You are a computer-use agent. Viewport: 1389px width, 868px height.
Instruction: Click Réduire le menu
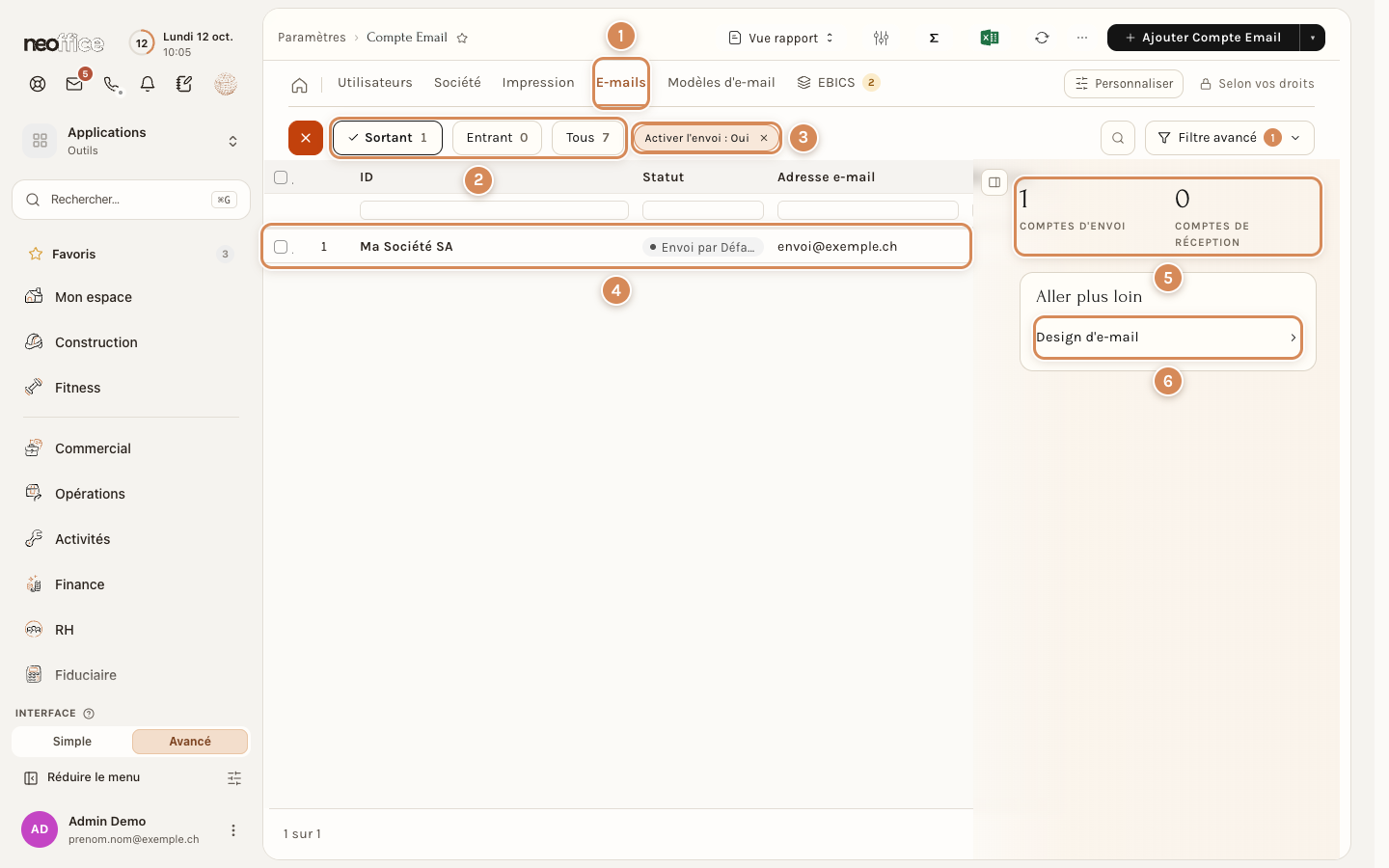(83, 777)
